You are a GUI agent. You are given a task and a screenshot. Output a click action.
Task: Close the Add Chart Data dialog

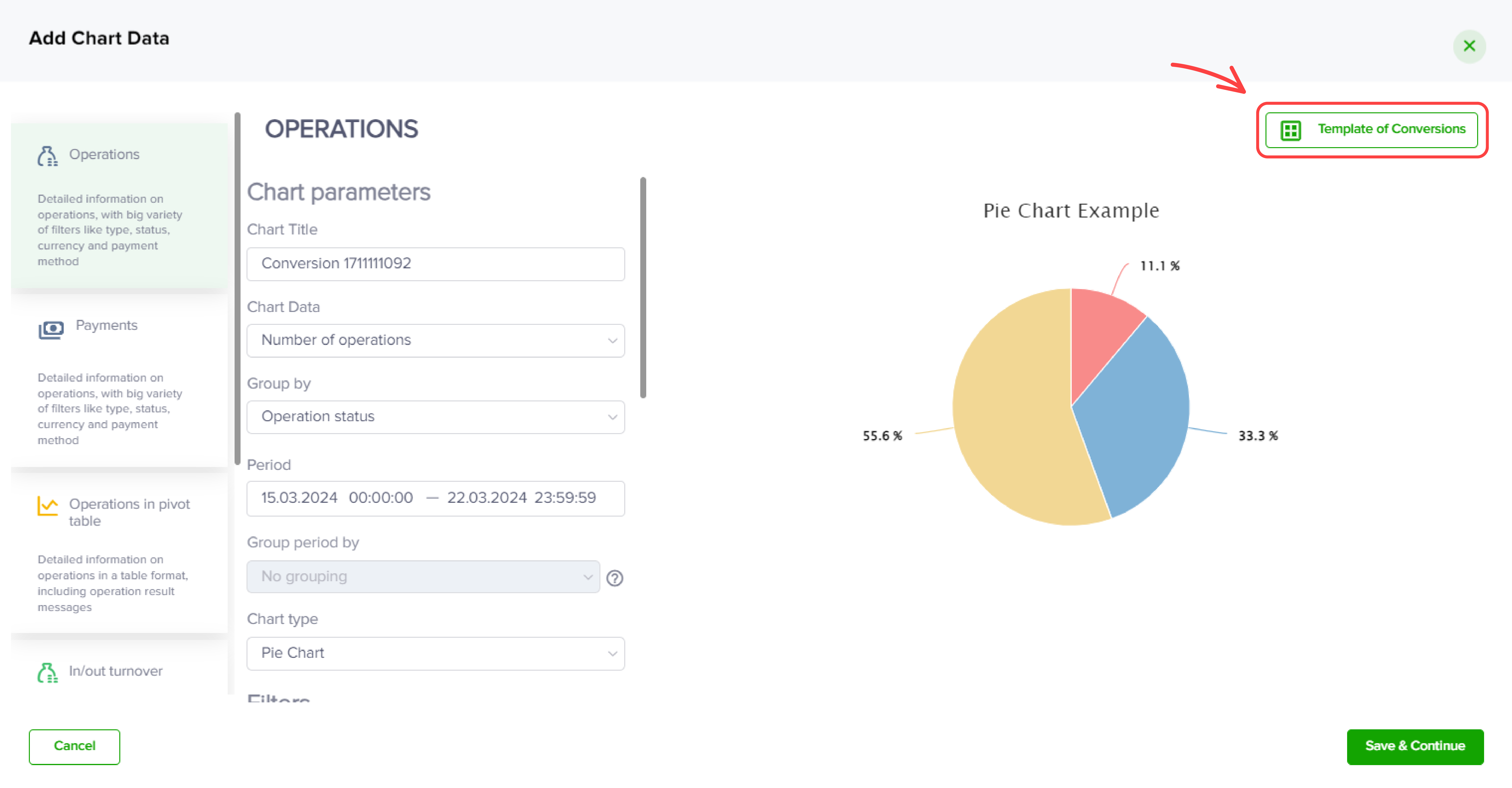coord(1469,46)
